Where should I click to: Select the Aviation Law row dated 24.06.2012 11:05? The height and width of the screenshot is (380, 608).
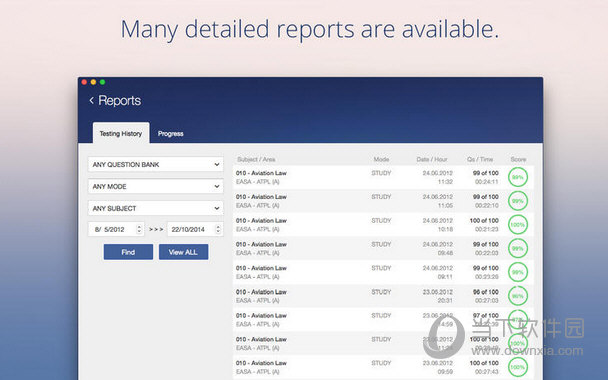pos(383,201)
